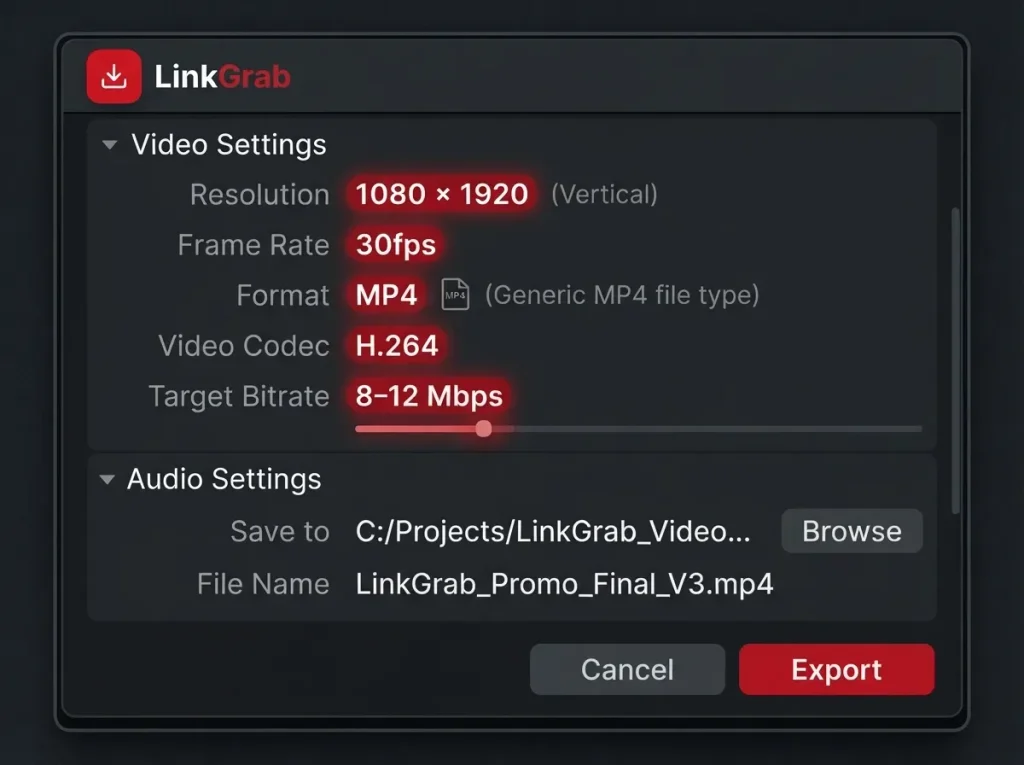Viewport: 1024px width, 765px height.
Task: Click the LinkGrab title text
Action: tap(222, 76)
